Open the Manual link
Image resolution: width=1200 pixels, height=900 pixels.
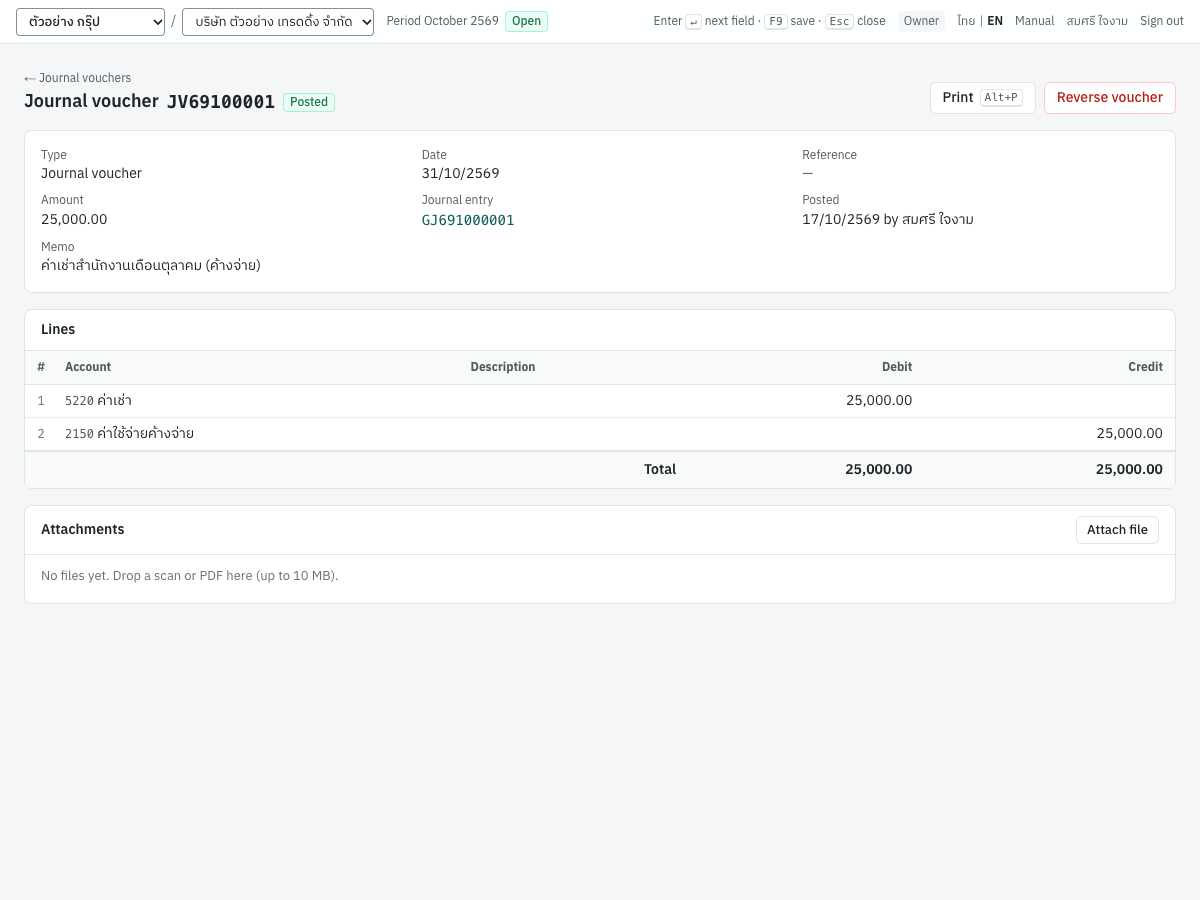[1034, 21]
